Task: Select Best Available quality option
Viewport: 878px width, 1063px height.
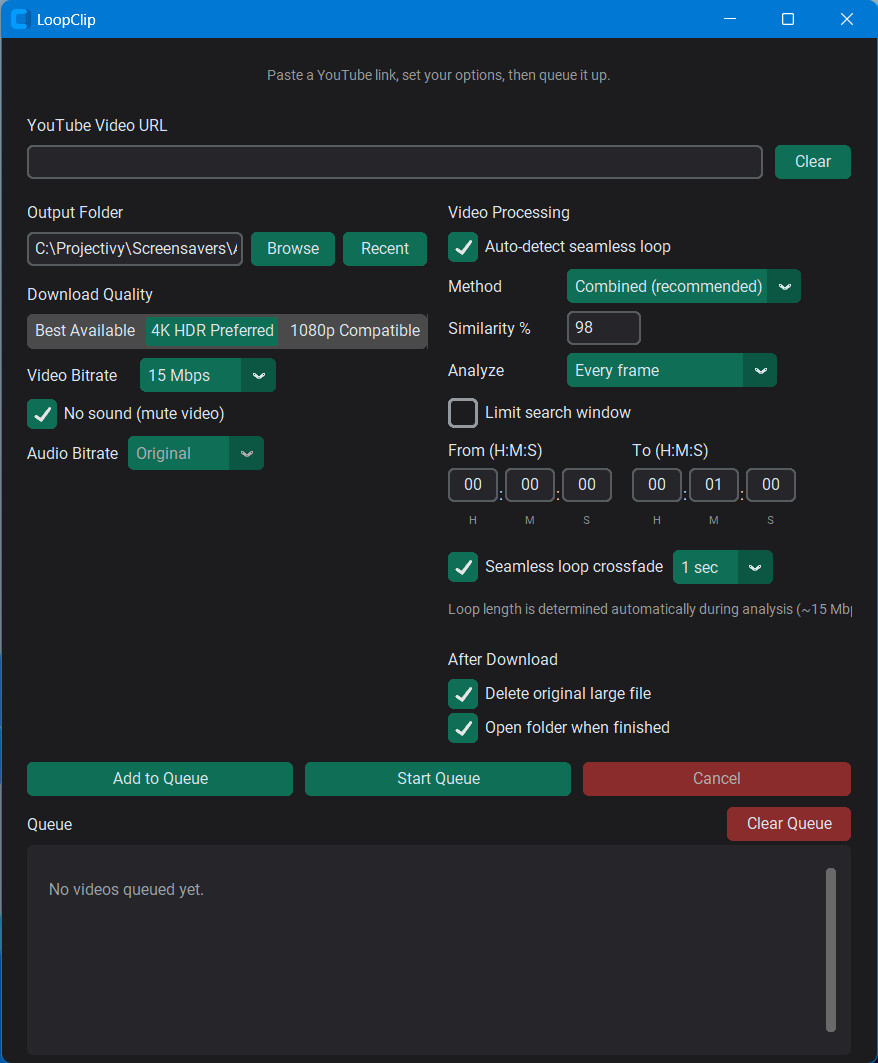Action: pyautogui.click(x=85, y=331)
